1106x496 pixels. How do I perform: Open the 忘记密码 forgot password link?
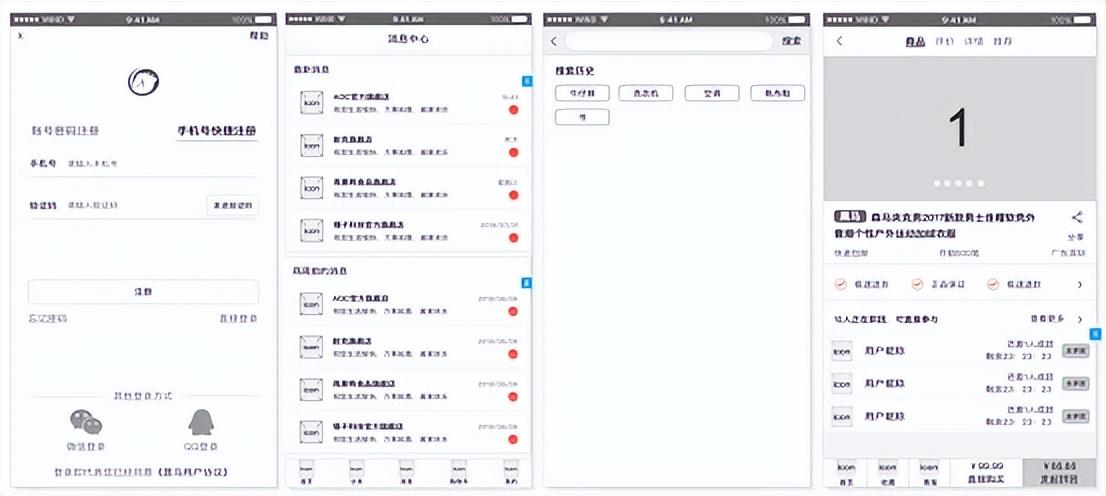click(x=48, y=319)
